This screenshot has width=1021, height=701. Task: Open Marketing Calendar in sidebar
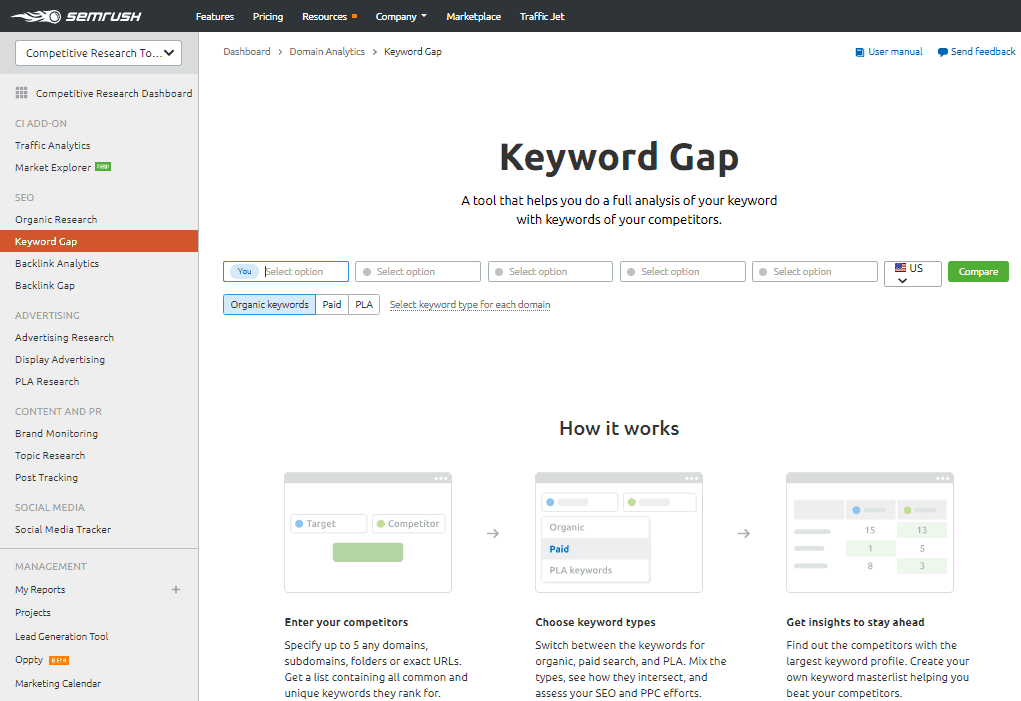click(x=58, y=683)
